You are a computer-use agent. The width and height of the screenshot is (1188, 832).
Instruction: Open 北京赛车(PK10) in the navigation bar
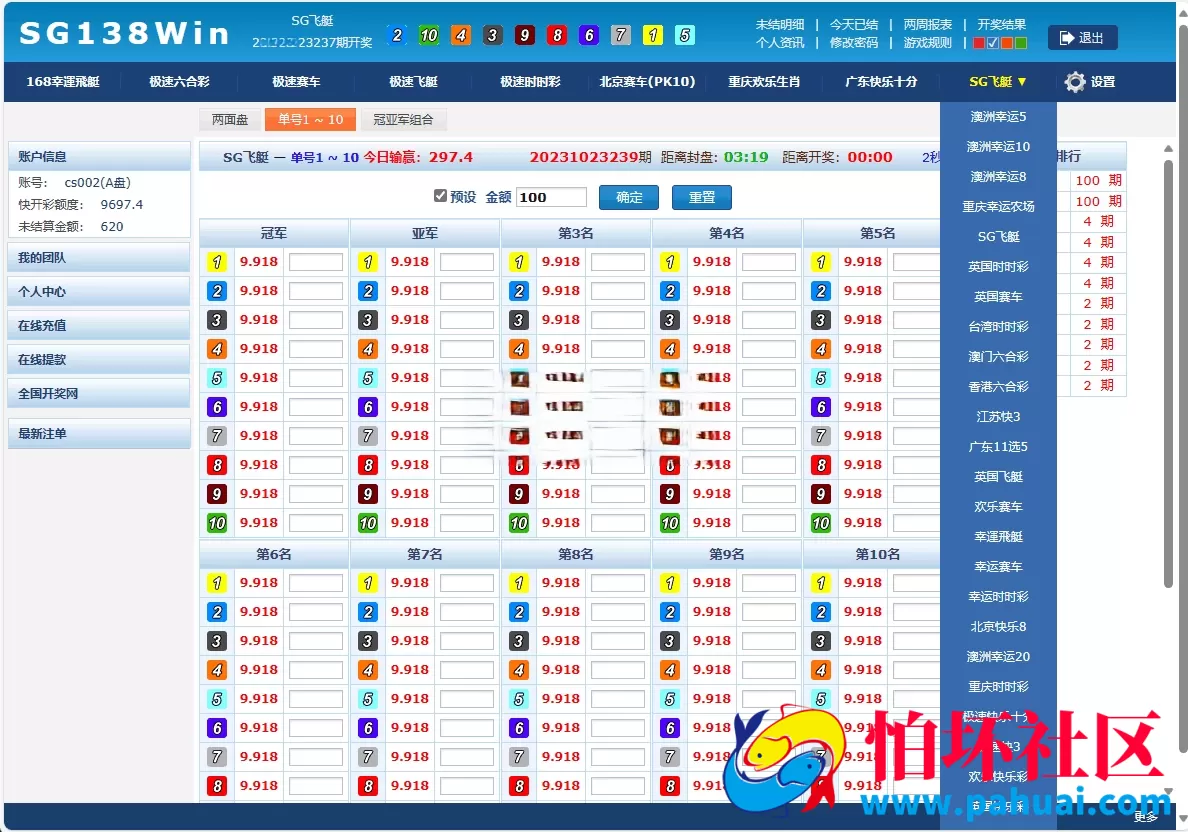[x=647, y=82]
